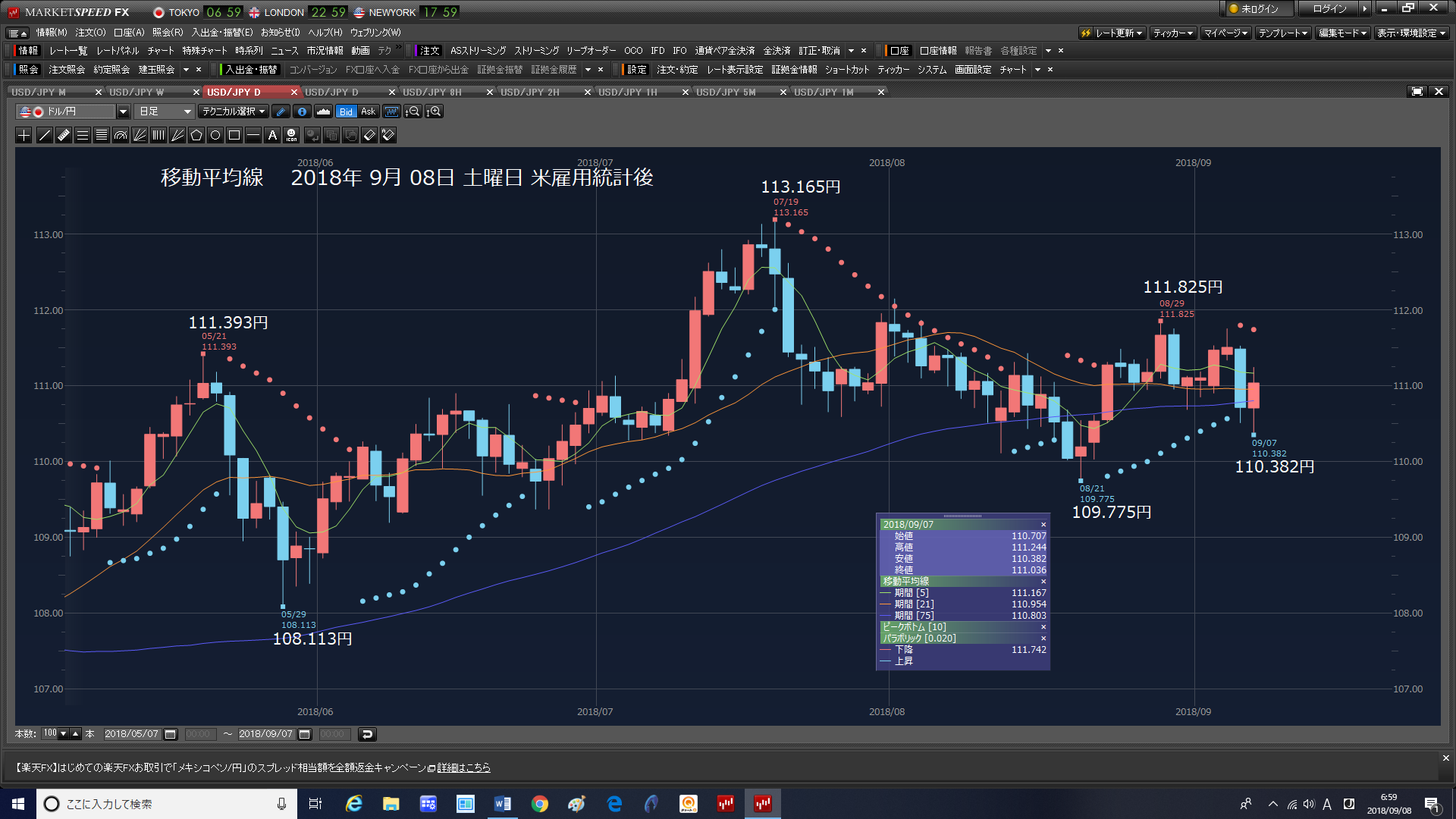Open the 編集モード dropdown
The image size is (1456, 819).
click(x=1342, y=33)
